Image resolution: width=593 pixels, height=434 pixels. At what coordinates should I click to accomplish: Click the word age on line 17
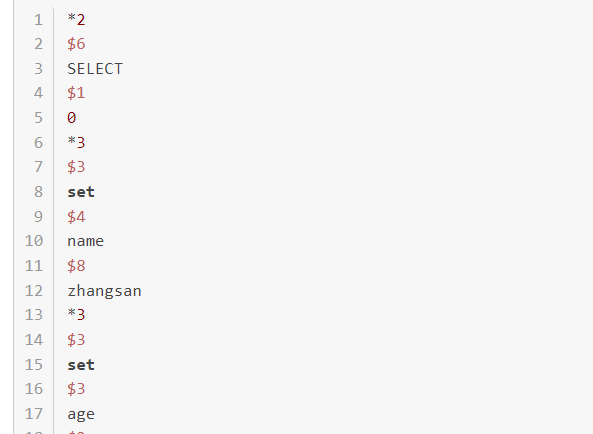click(81, 415)
